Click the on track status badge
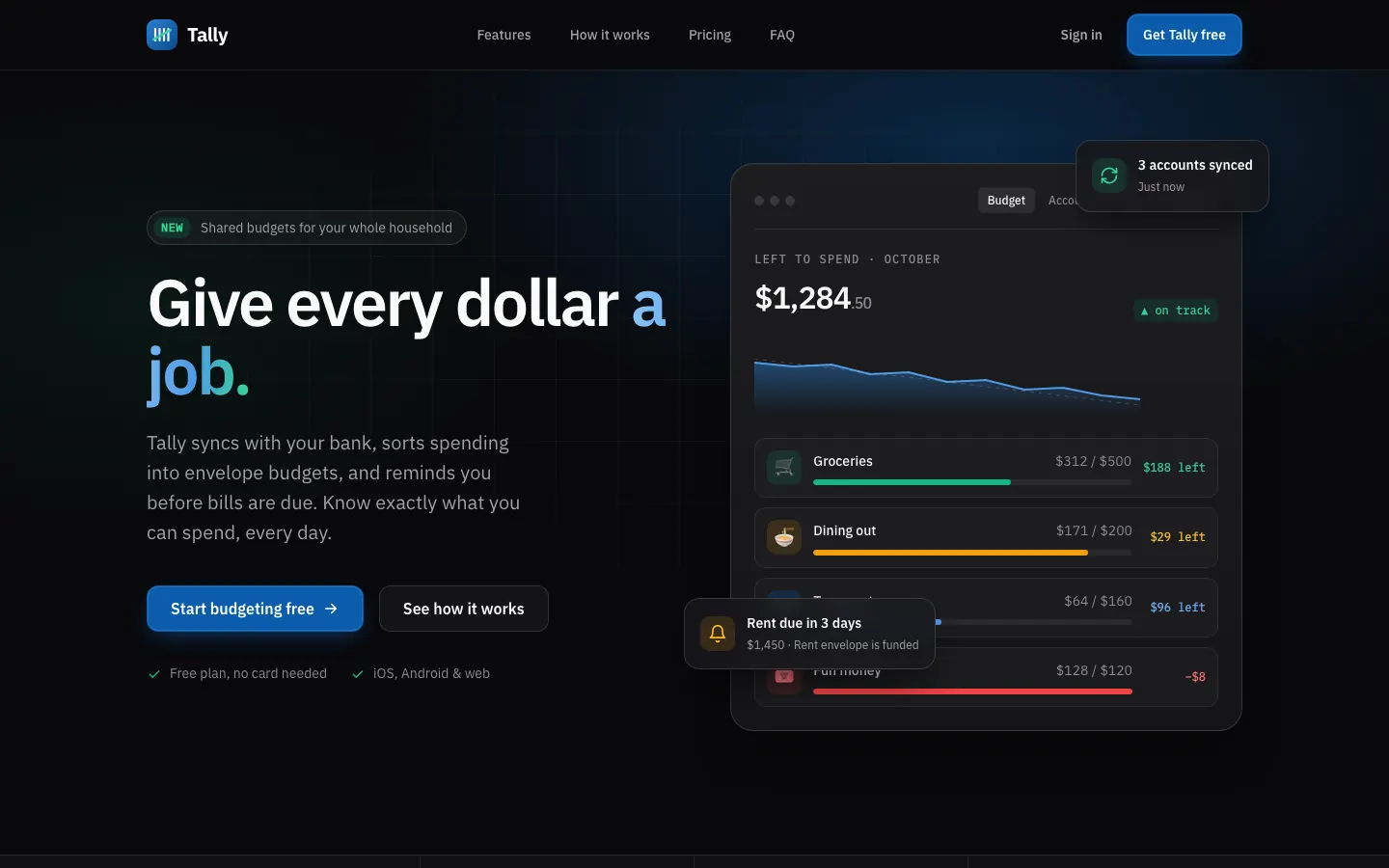The width and height of the screenshot is (1389, 868). pos(1176,311)
